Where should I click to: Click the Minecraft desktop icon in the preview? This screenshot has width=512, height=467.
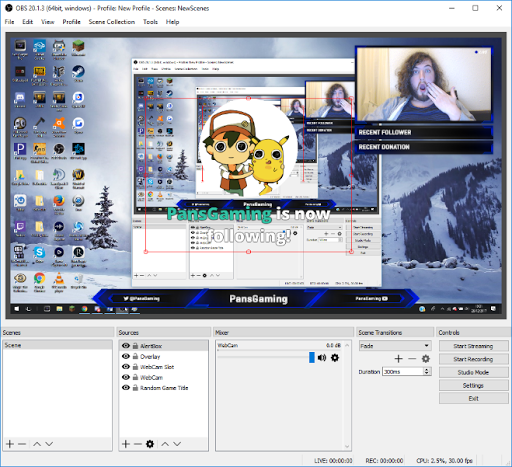tap(78, 46)
